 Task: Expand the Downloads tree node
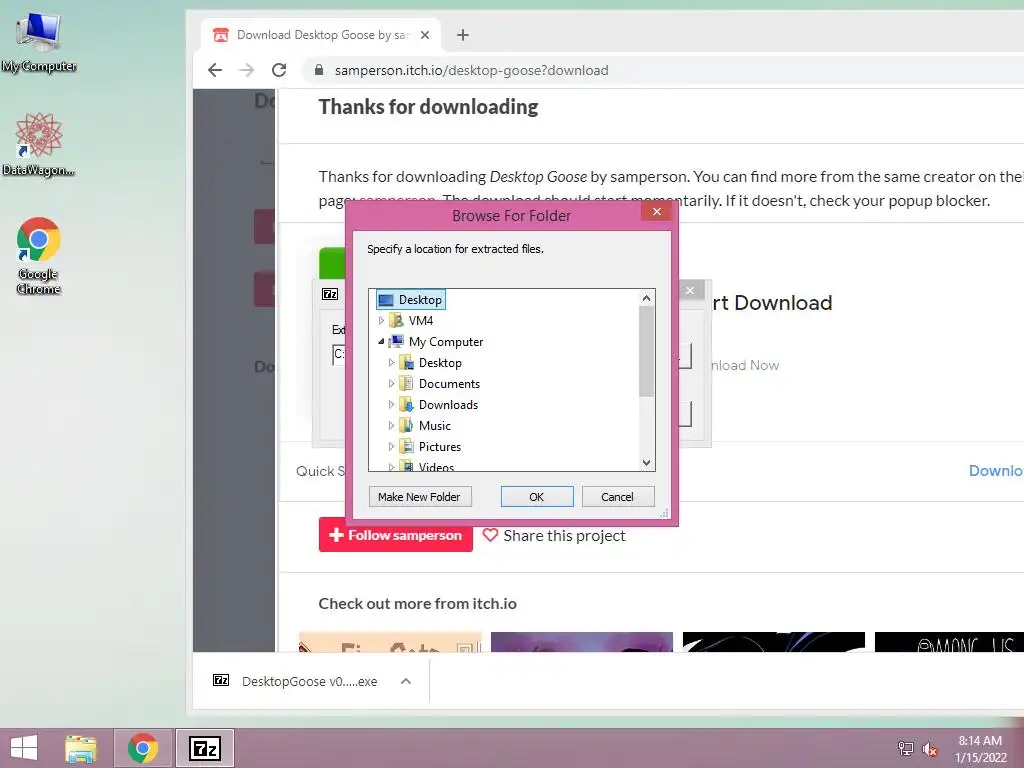[391, 405]
